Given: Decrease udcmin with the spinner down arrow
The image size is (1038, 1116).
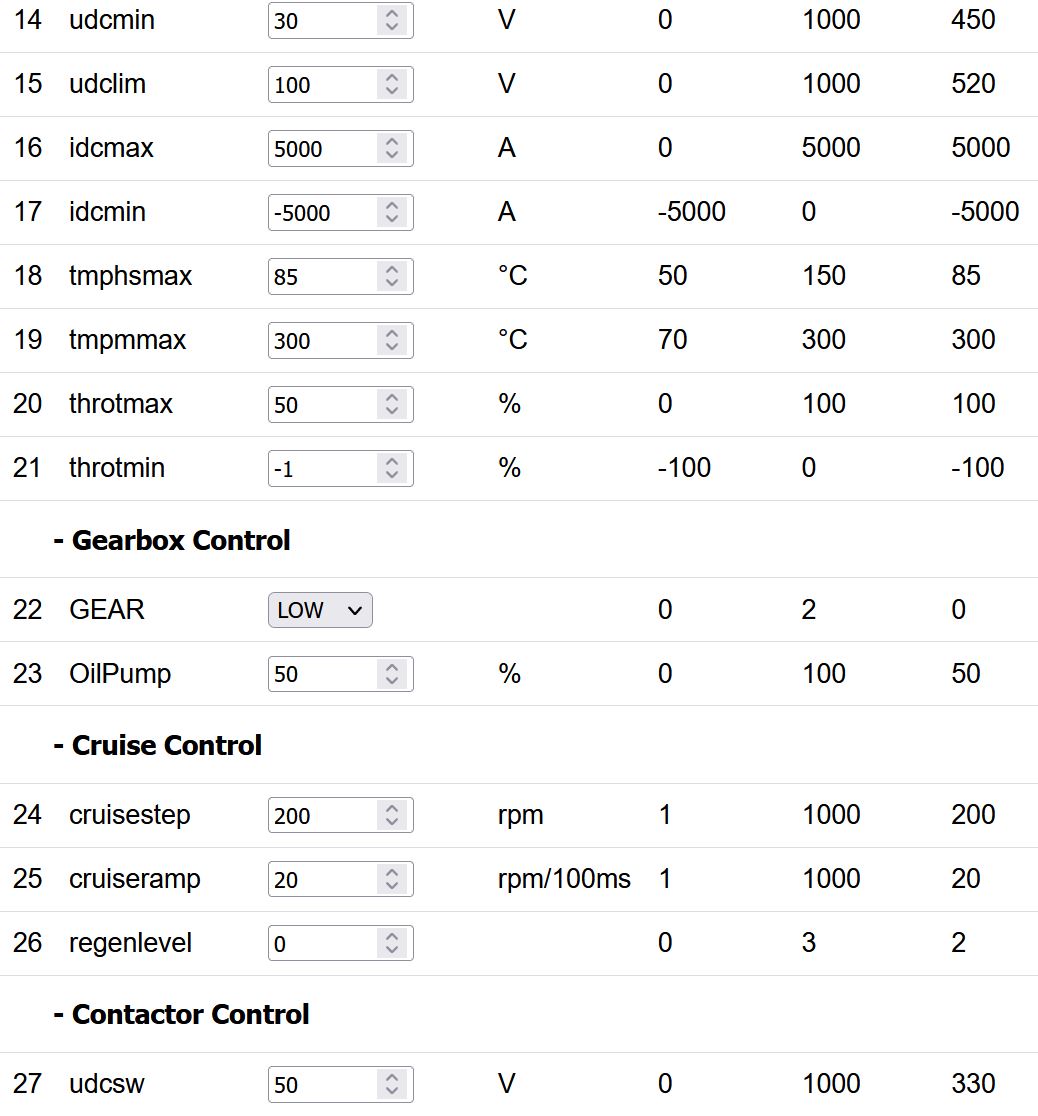Looking at the screenshot, I should pyautogui.click(x=392, y=27).
